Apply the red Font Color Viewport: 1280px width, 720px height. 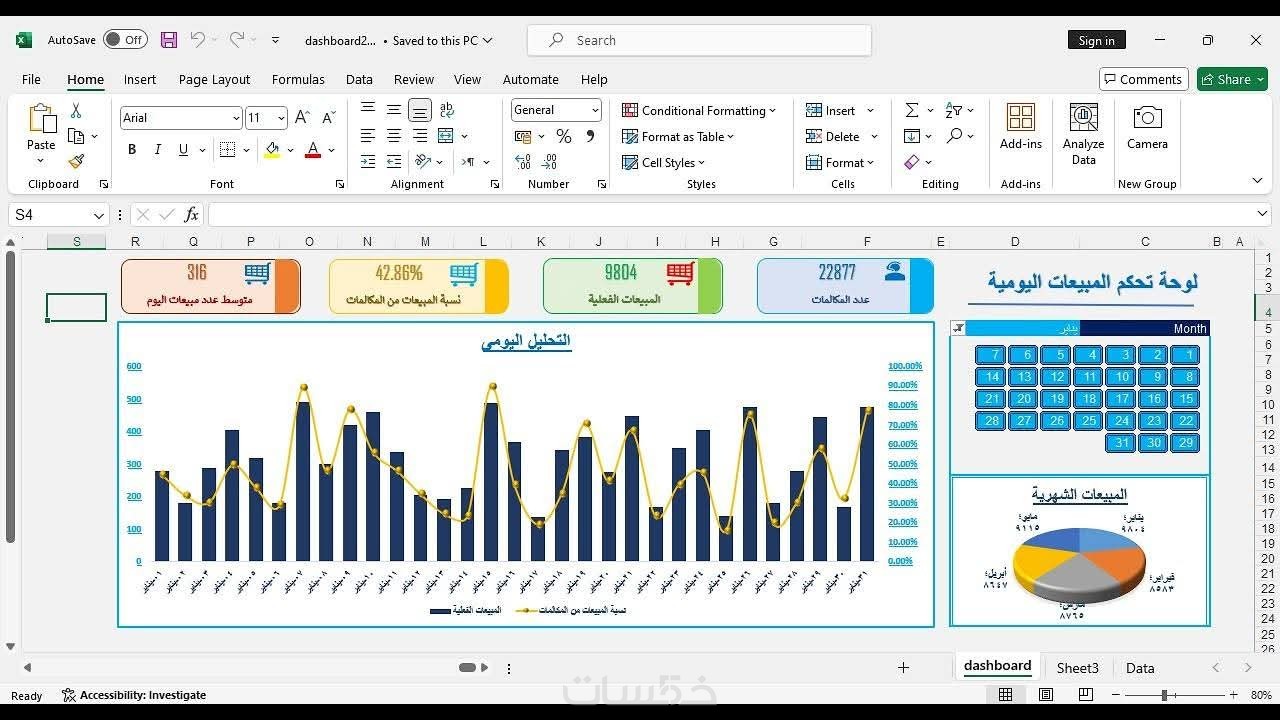point(313,150)
